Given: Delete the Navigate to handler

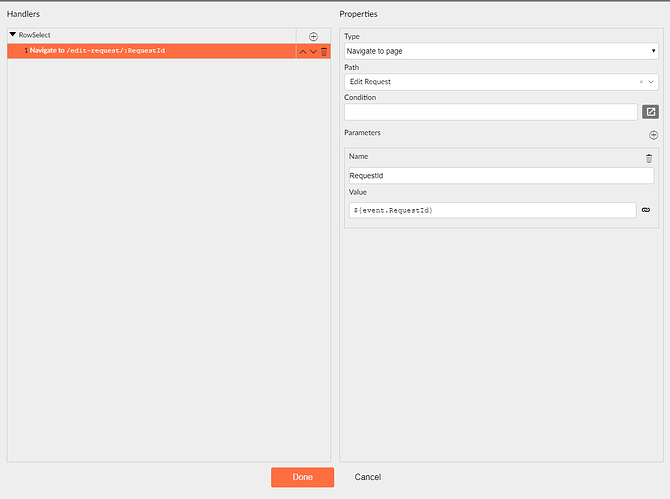Looking at the screenshot, I should (324, 52).
